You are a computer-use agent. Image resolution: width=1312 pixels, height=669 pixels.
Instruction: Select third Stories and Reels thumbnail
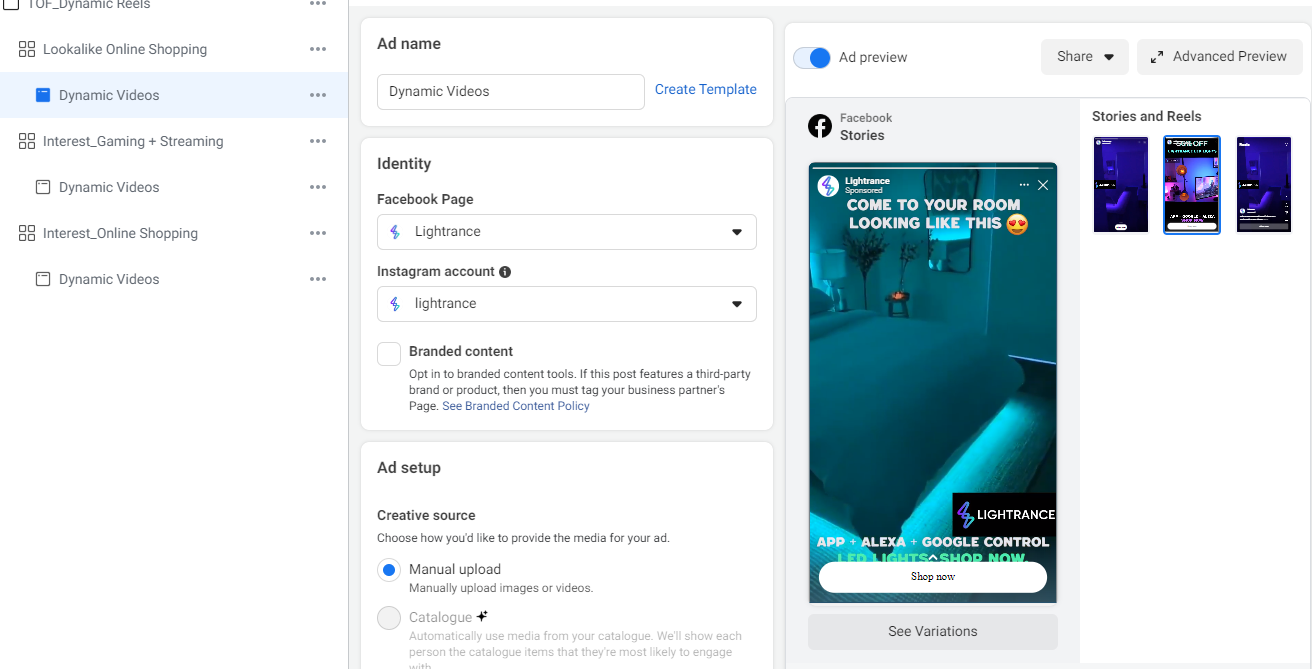click(1264, 185)
